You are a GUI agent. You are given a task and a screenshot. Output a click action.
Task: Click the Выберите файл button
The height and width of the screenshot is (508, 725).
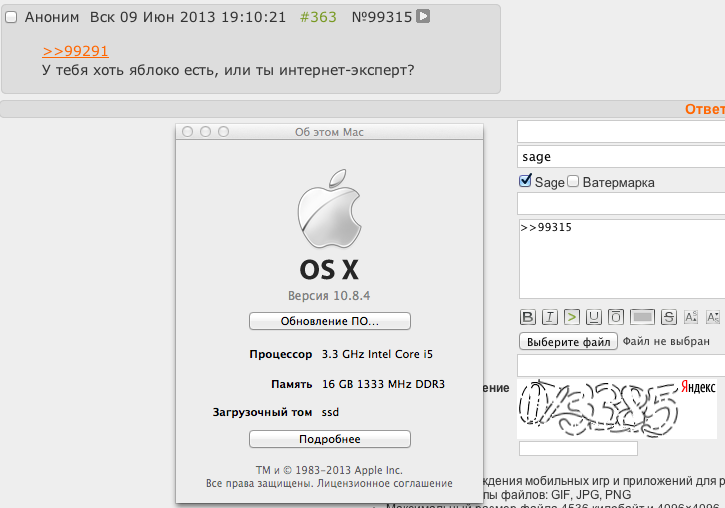(x=568, y=342)
